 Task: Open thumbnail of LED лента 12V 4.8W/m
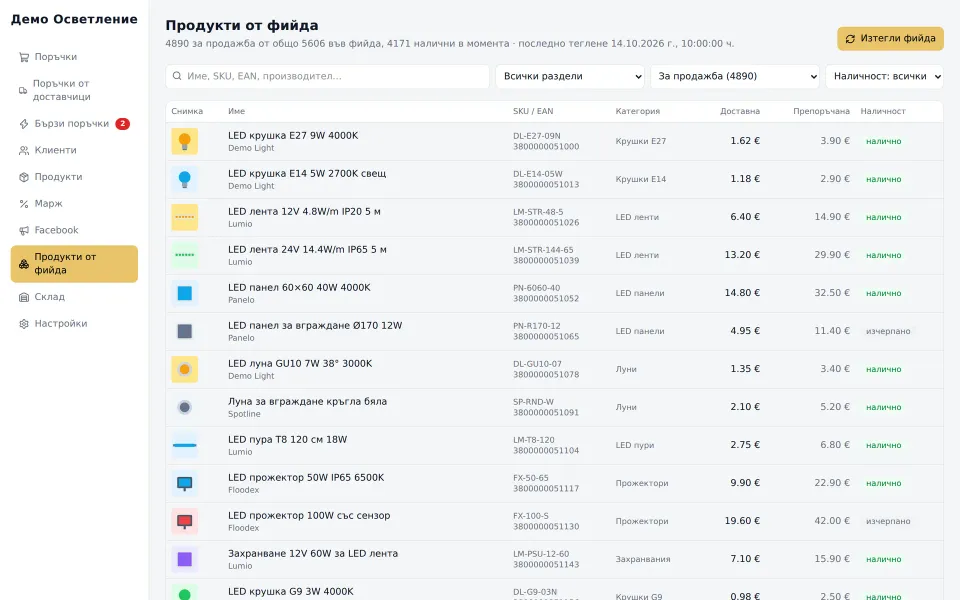click(x=184, y=217)
